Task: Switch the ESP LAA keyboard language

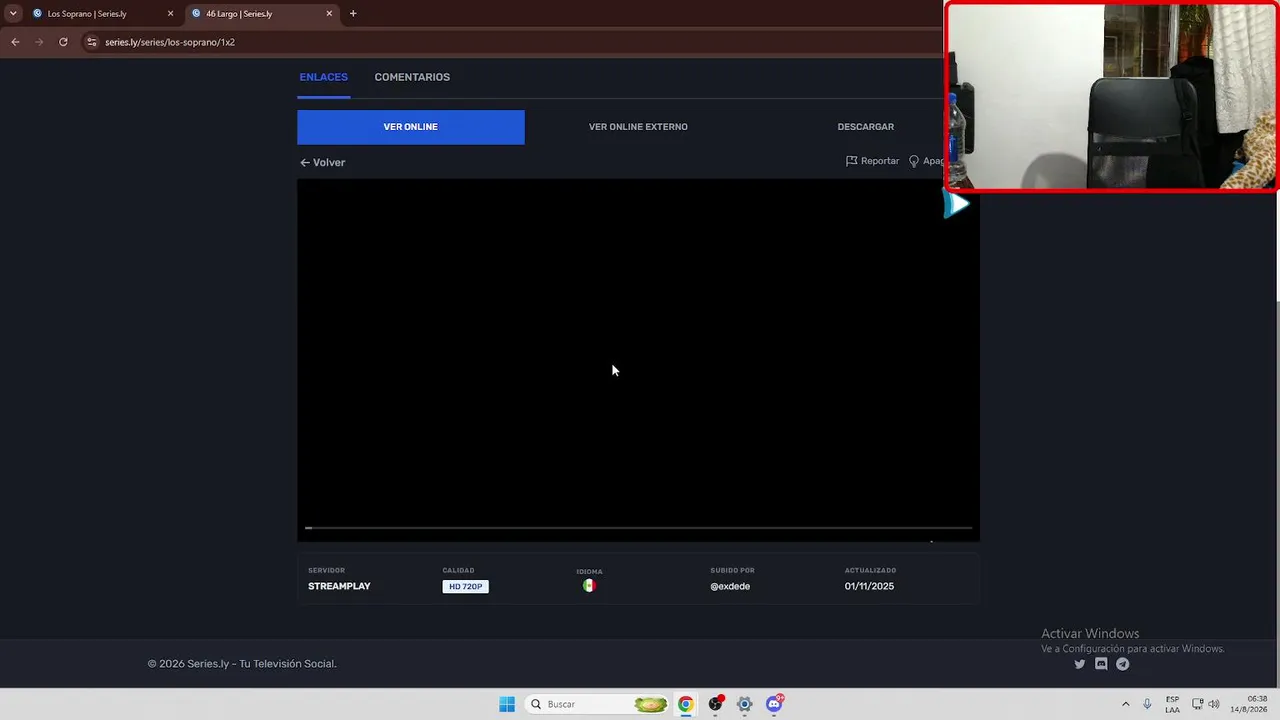Action: [x=1172, y=704]
